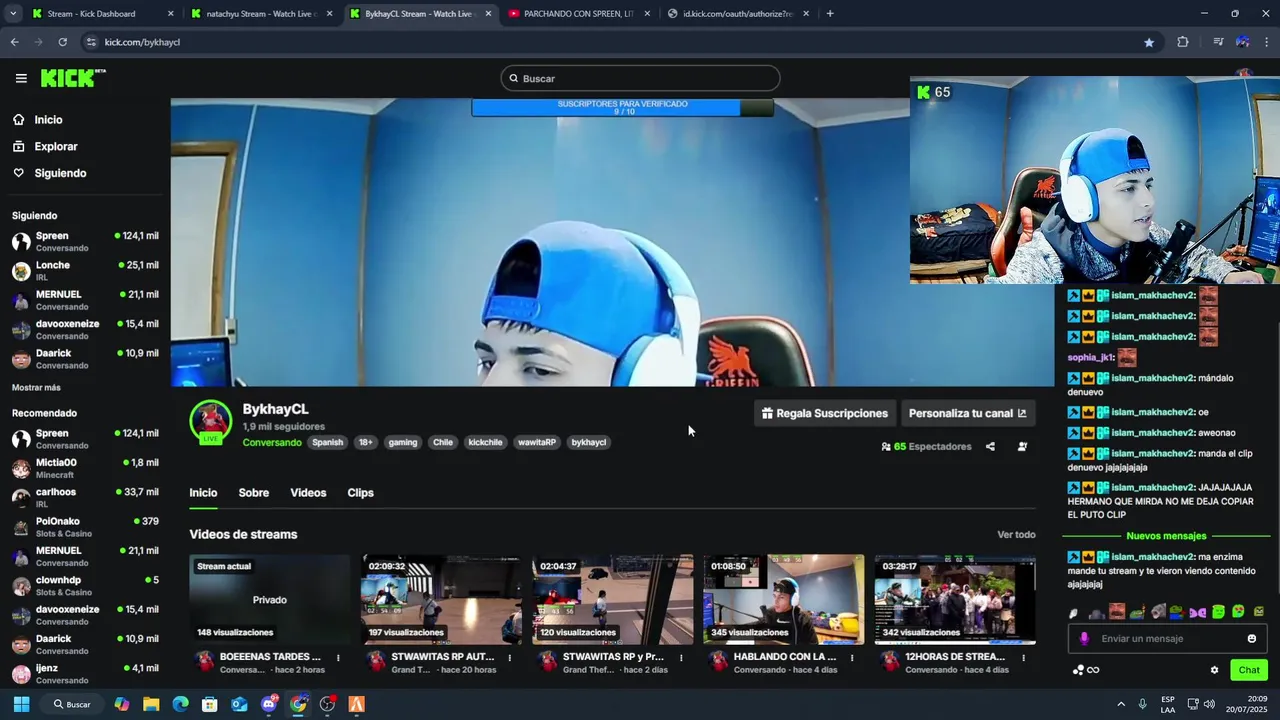Open Discord from the taskbar
Viewport: 1280px width, 720px height.
point(269,704)
